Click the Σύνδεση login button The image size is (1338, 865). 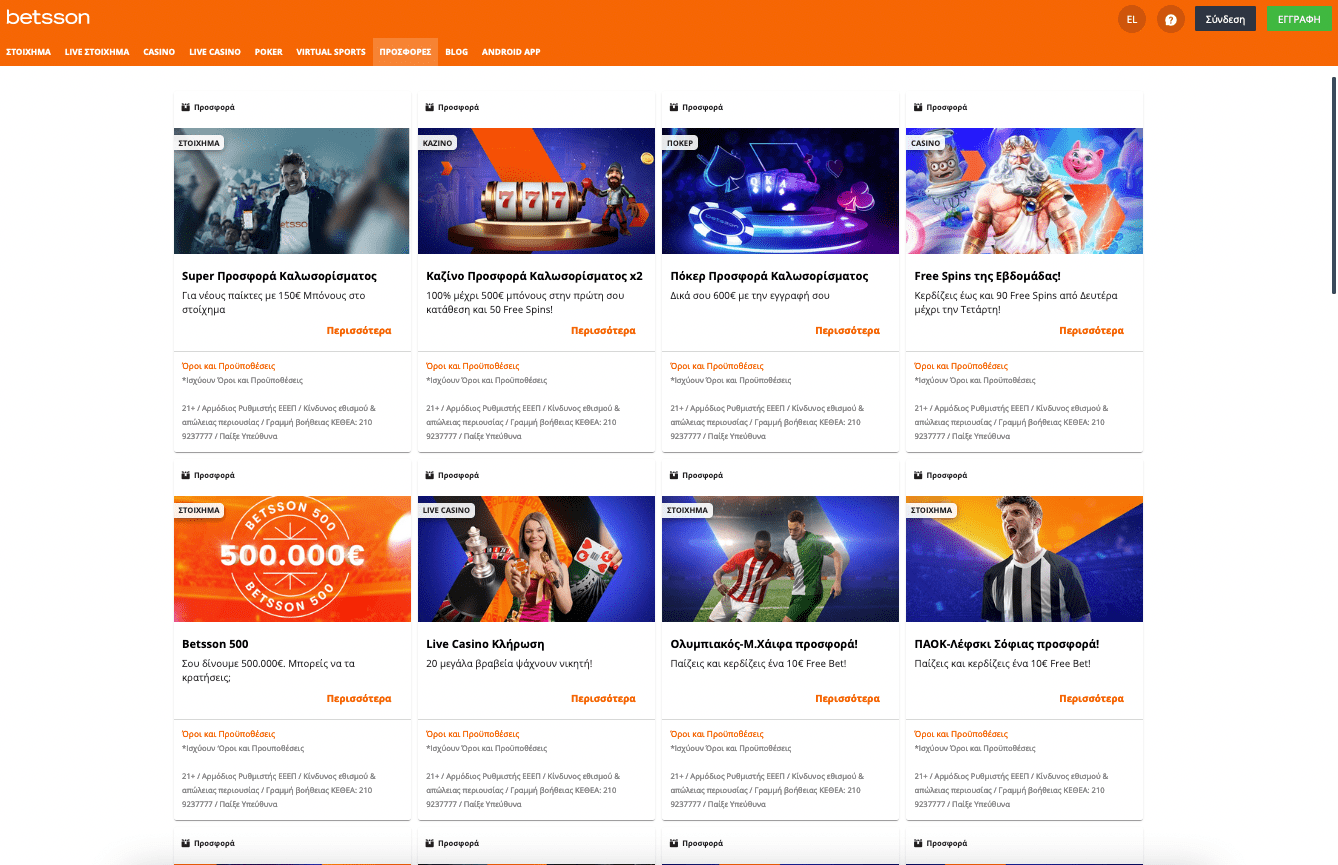[1225, 19]
